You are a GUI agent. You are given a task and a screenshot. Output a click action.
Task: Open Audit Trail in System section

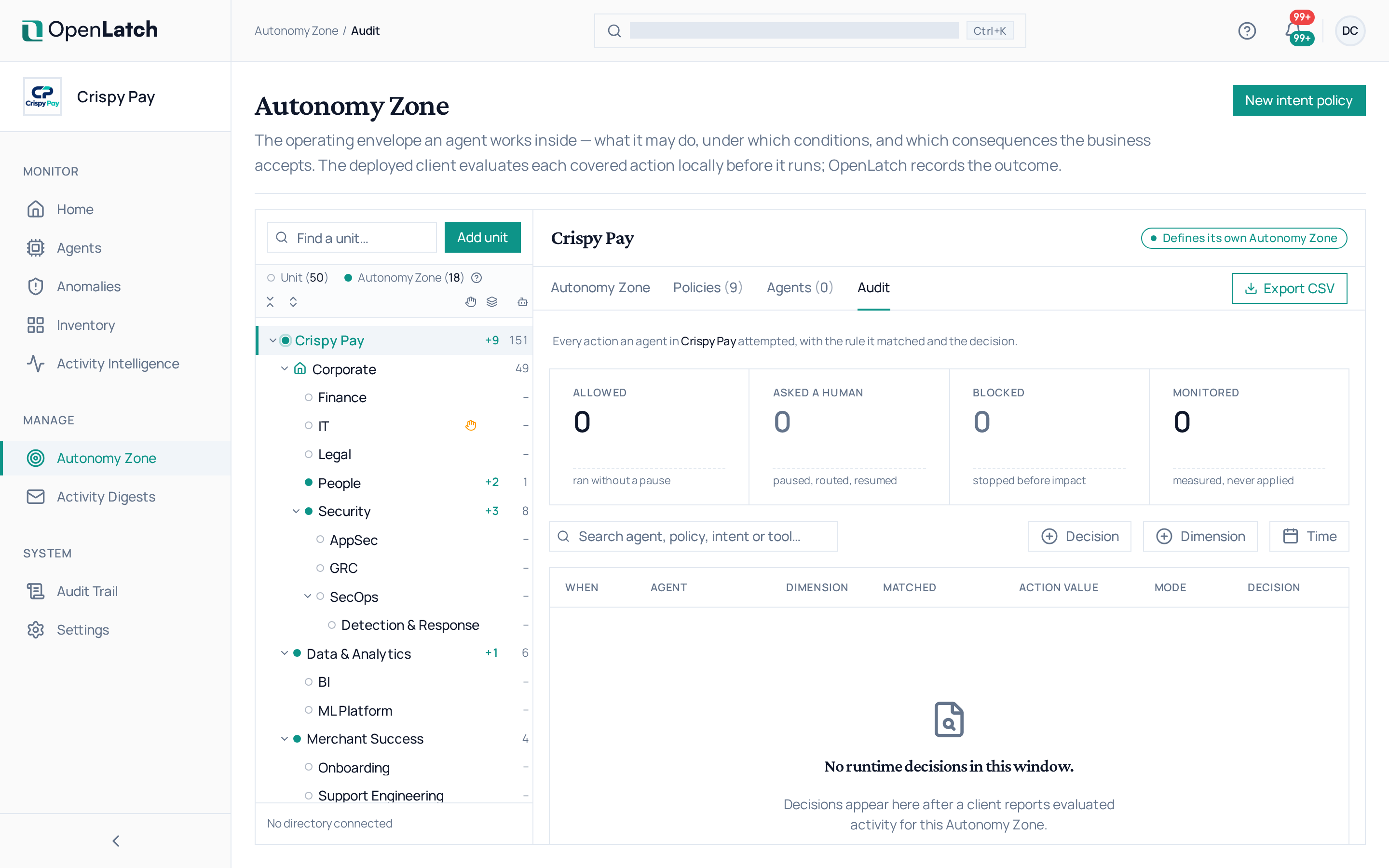[x=115, y=591]
